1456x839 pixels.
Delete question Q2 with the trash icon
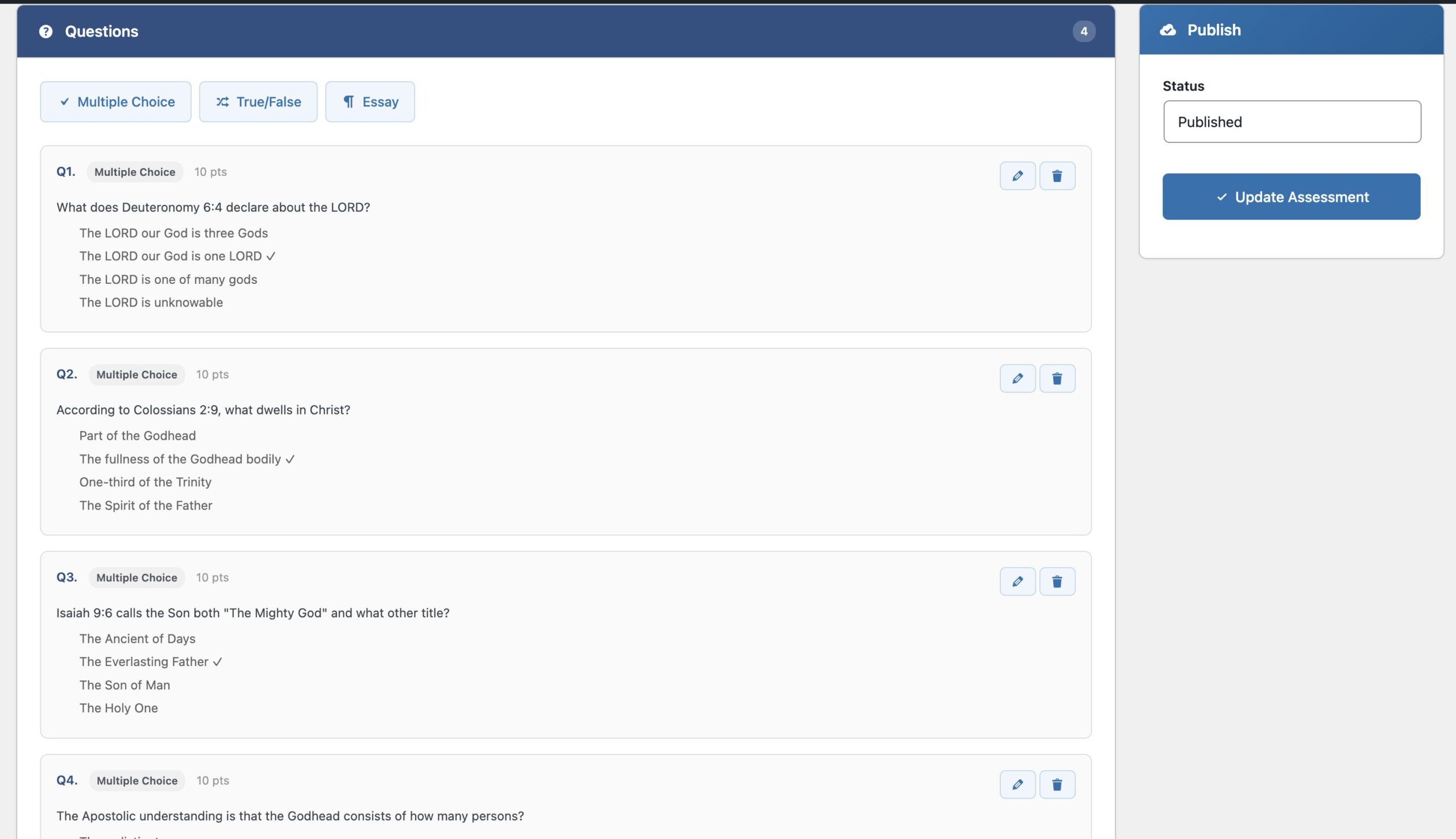coord(1057,378)
